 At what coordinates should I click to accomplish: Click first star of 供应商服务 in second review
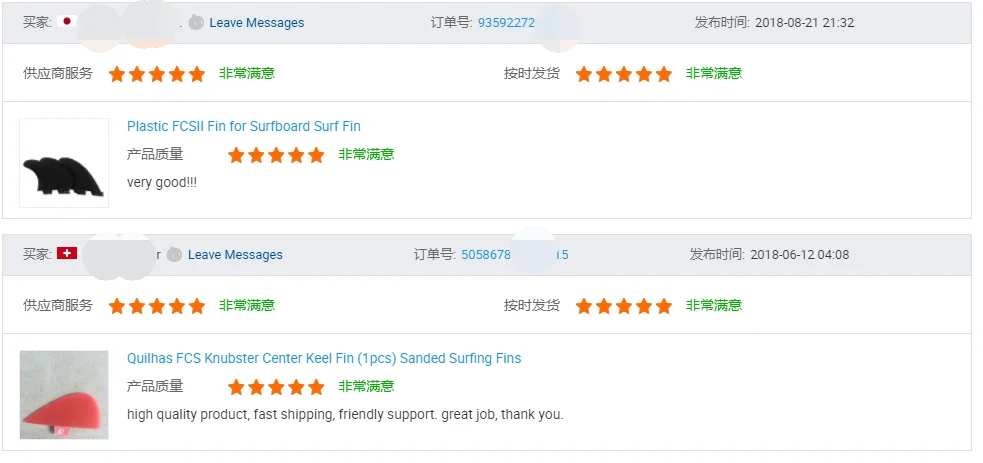click(x=117, y=306)
